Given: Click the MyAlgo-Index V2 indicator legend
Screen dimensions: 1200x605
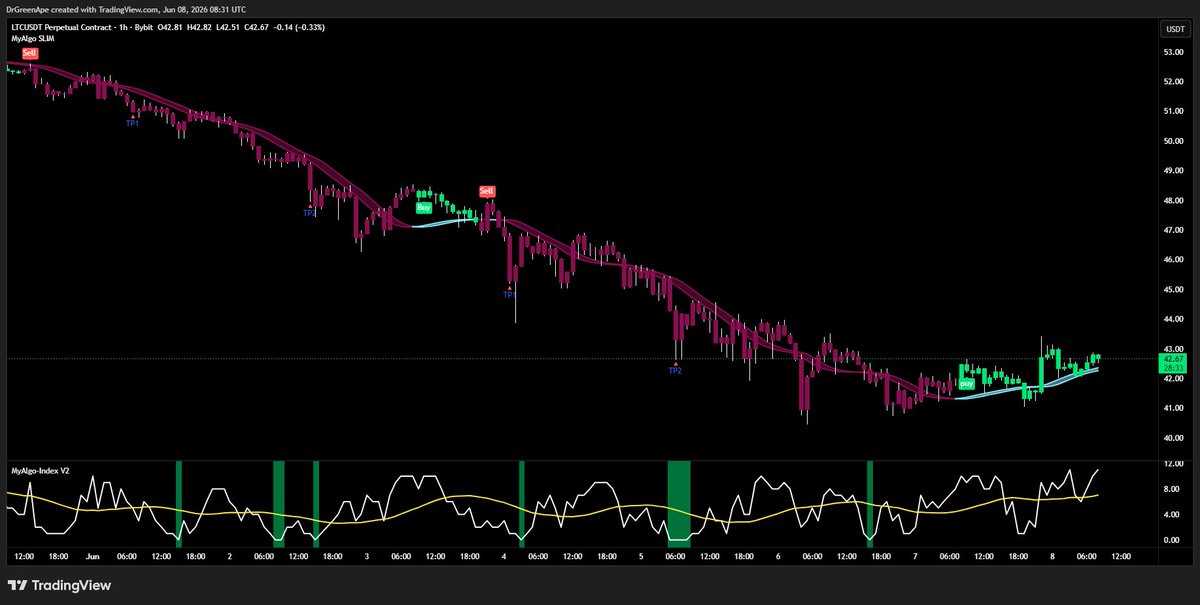Looking at the screenshot, I should (40, 469).
